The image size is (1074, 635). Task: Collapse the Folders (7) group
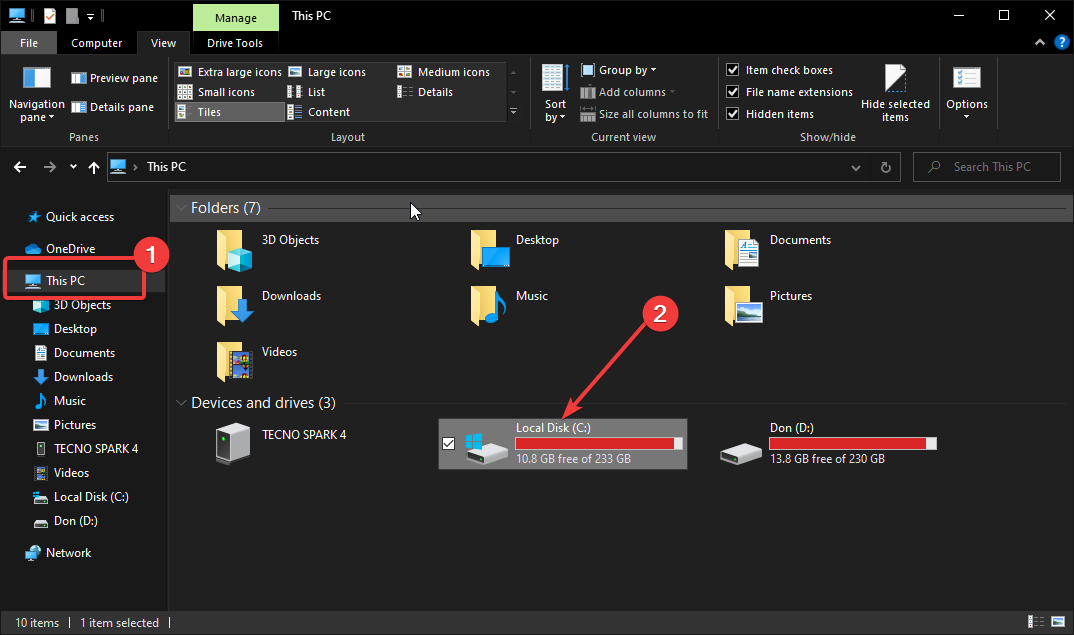pyautogui.click(x=181, y=208)
